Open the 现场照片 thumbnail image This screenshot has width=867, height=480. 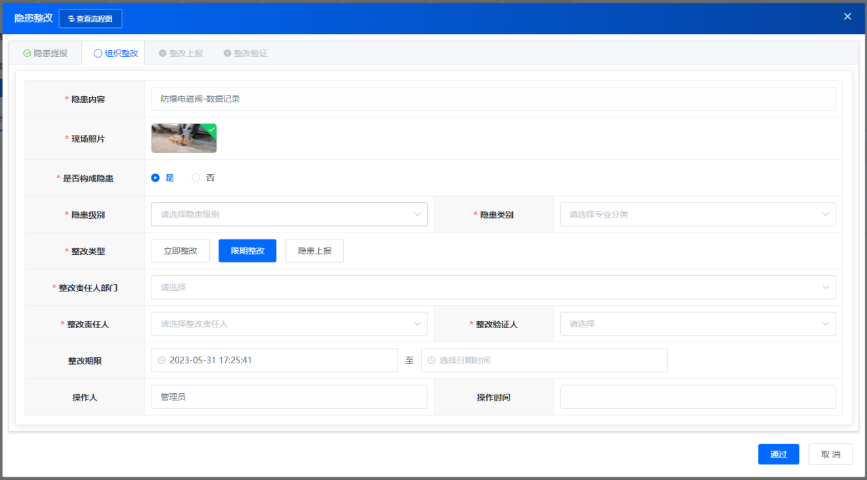(x=184, y=138)
